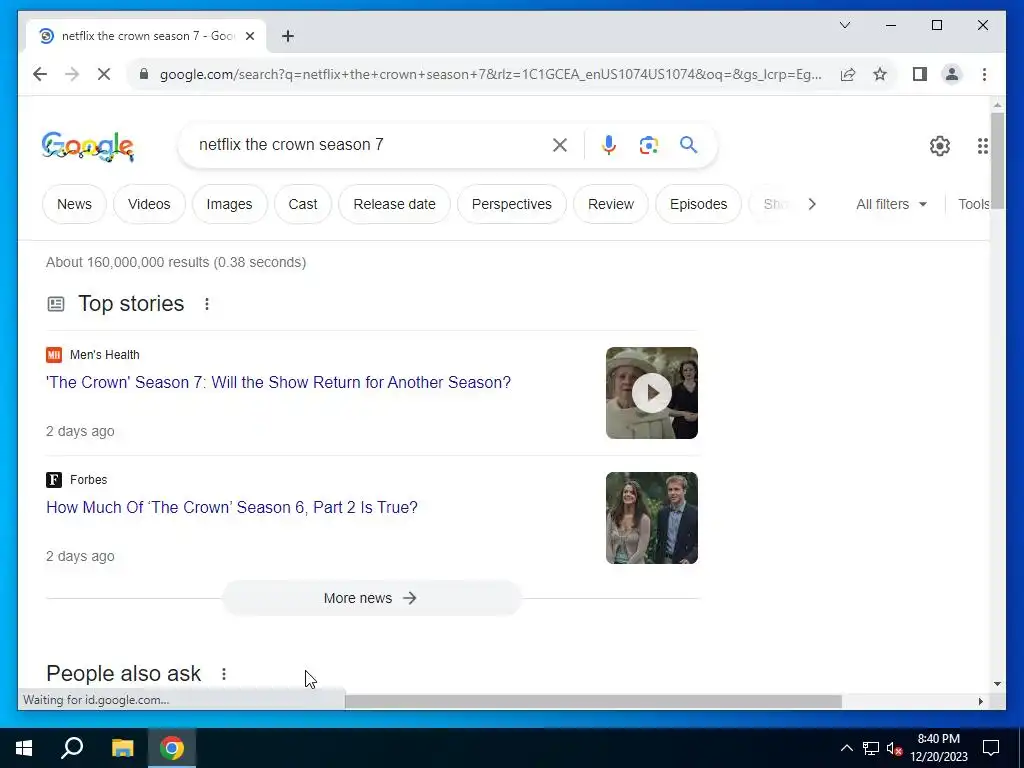
Task: Click the More news button
Action: click(372, 598)
